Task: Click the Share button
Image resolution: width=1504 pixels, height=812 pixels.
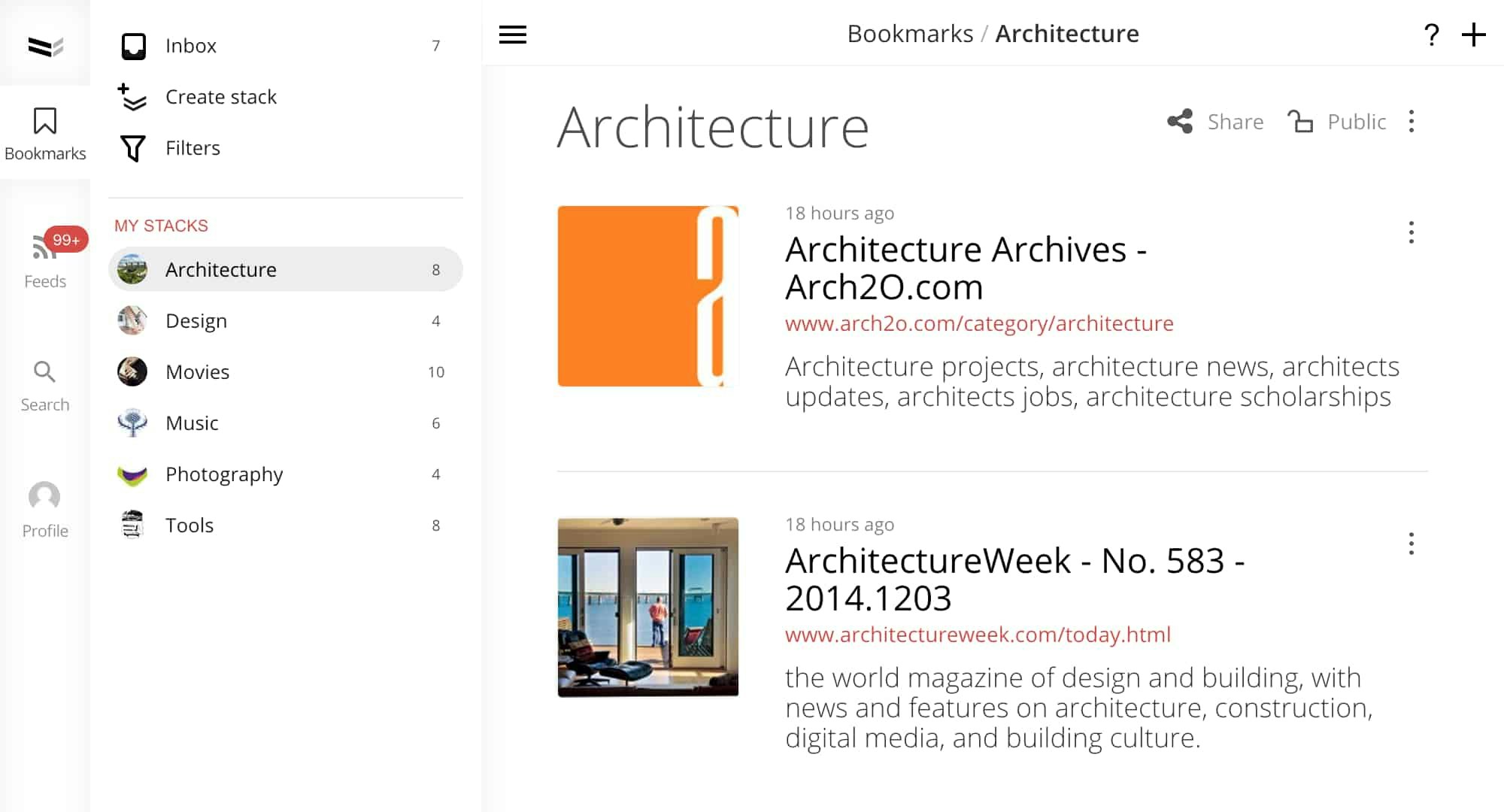Action: point(1216,122)
